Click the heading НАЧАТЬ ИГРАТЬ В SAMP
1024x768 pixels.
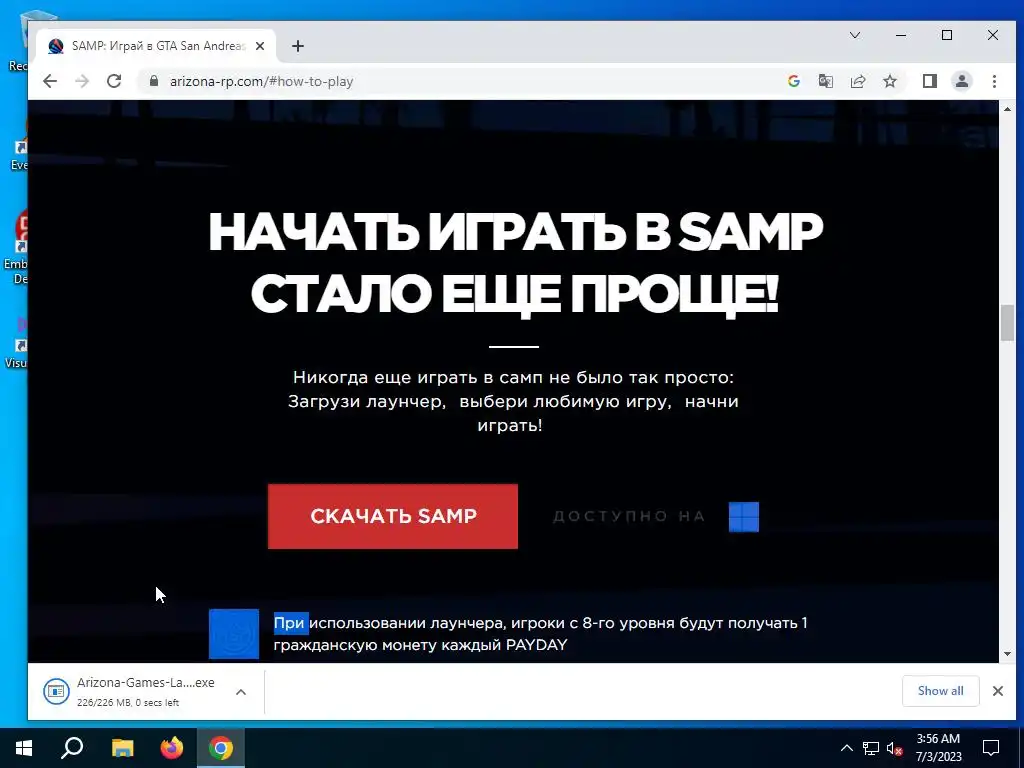pos(515,231)
